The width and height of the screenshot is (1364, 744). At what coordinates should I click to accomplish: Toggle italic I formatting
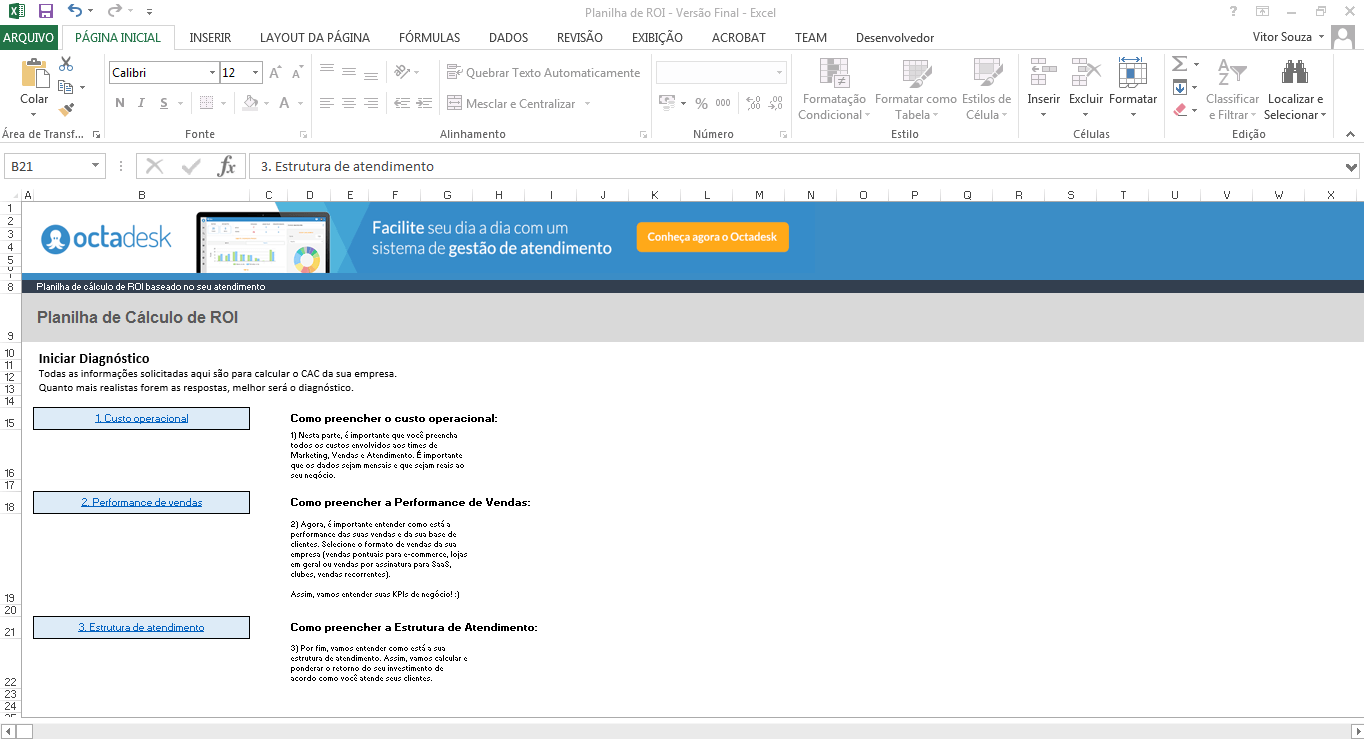click(x=141, y=103)
